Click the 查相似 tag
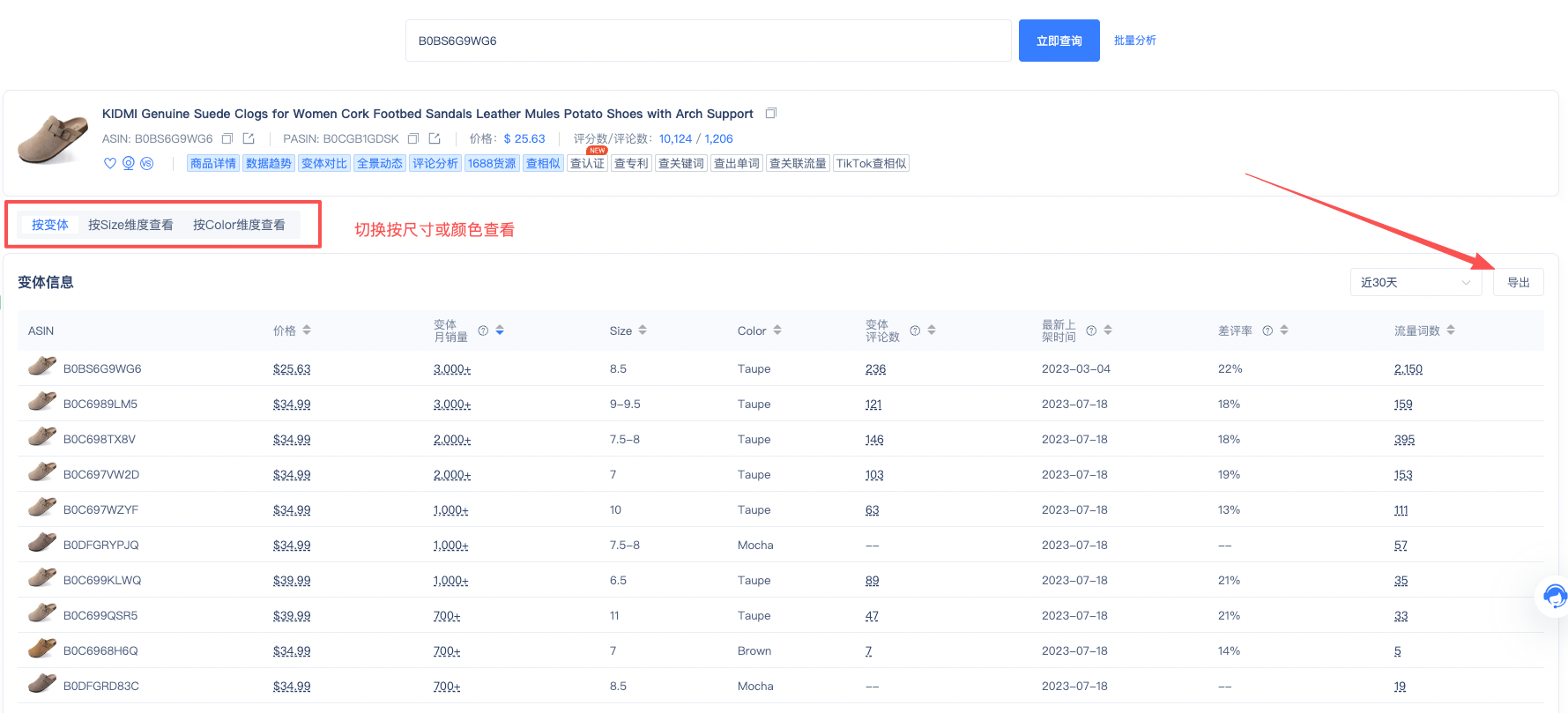 pyautogui.click(x=543, y=163)
